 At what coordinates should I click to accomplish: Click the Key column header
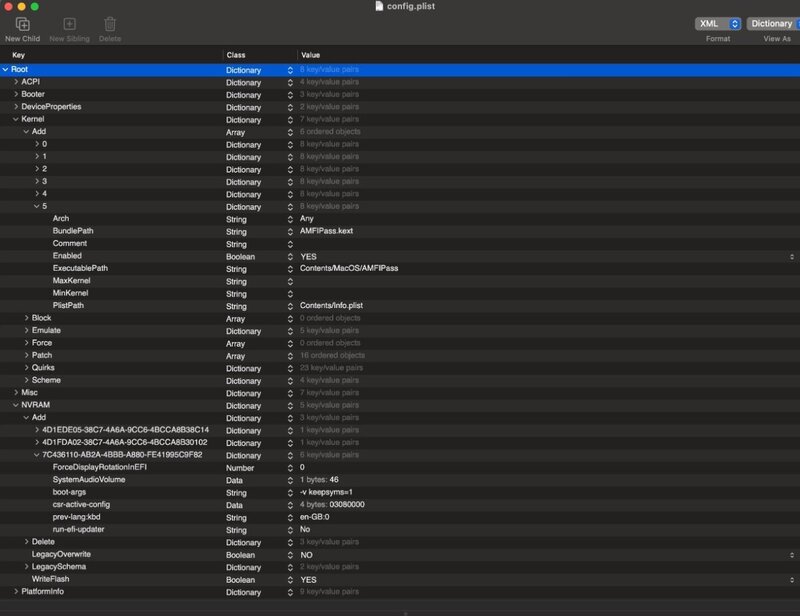click(19, 54)
